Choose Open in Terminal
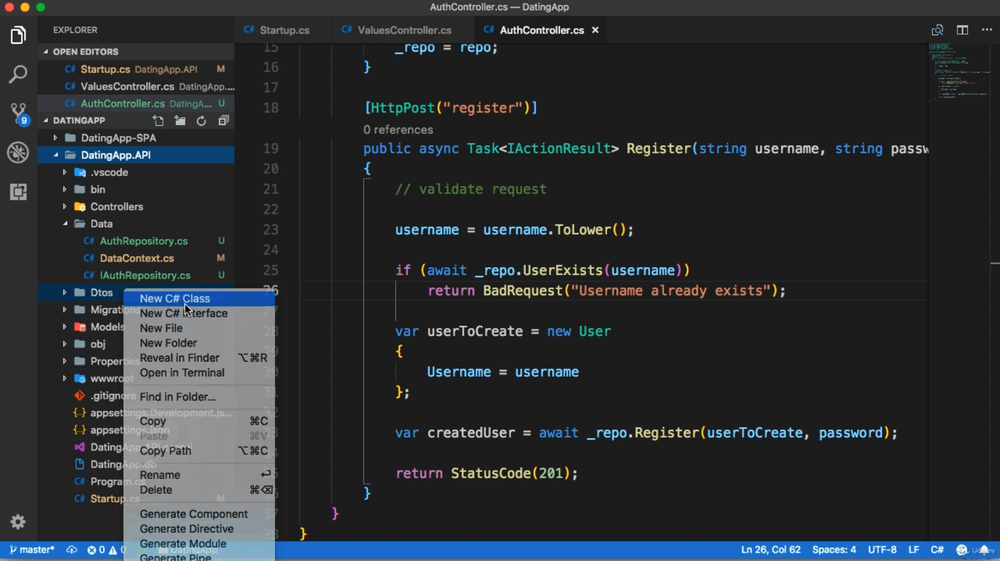The image size is (1000, 561). click(x=199, y=372)
